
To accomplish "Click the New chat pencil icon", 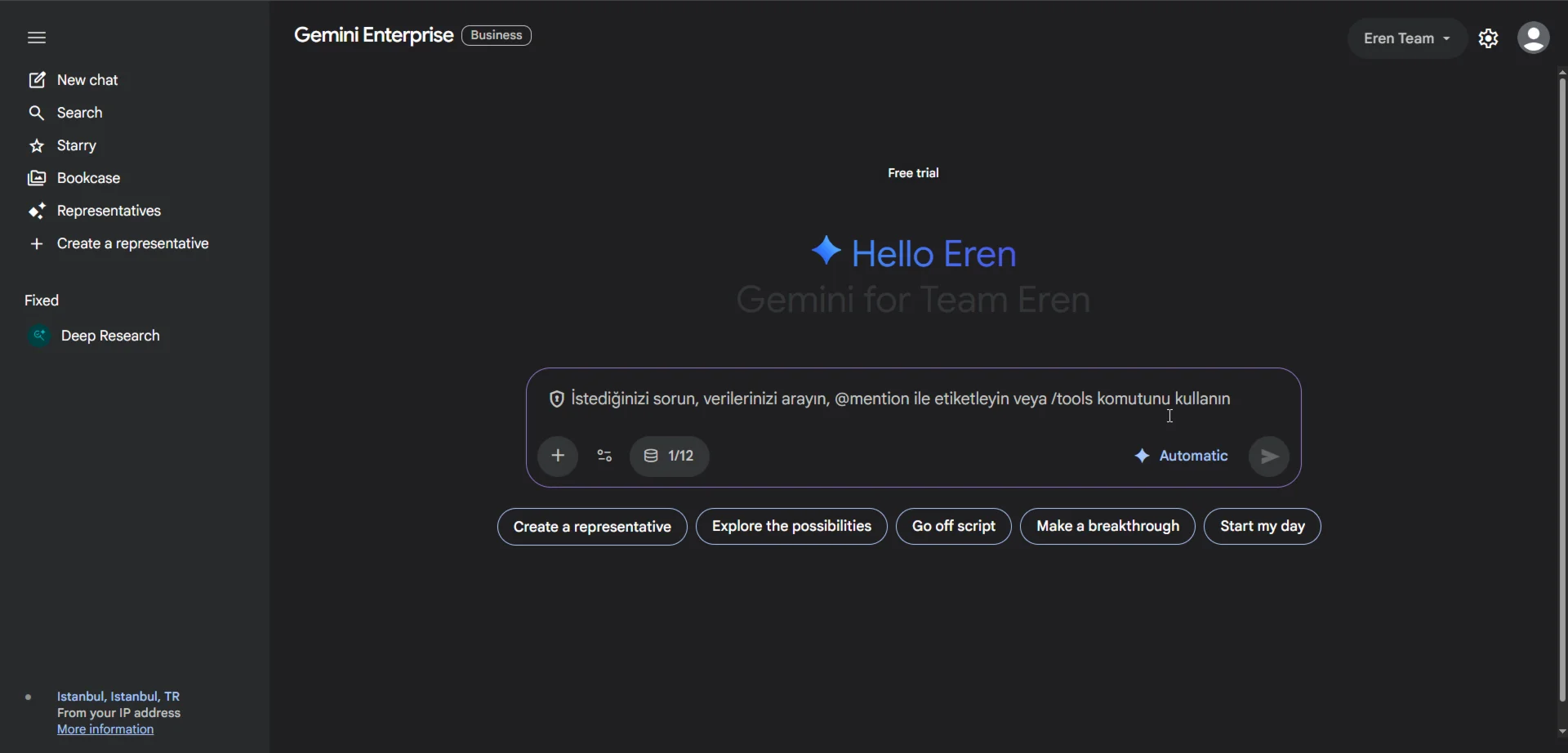I will (x=37, y=80).
